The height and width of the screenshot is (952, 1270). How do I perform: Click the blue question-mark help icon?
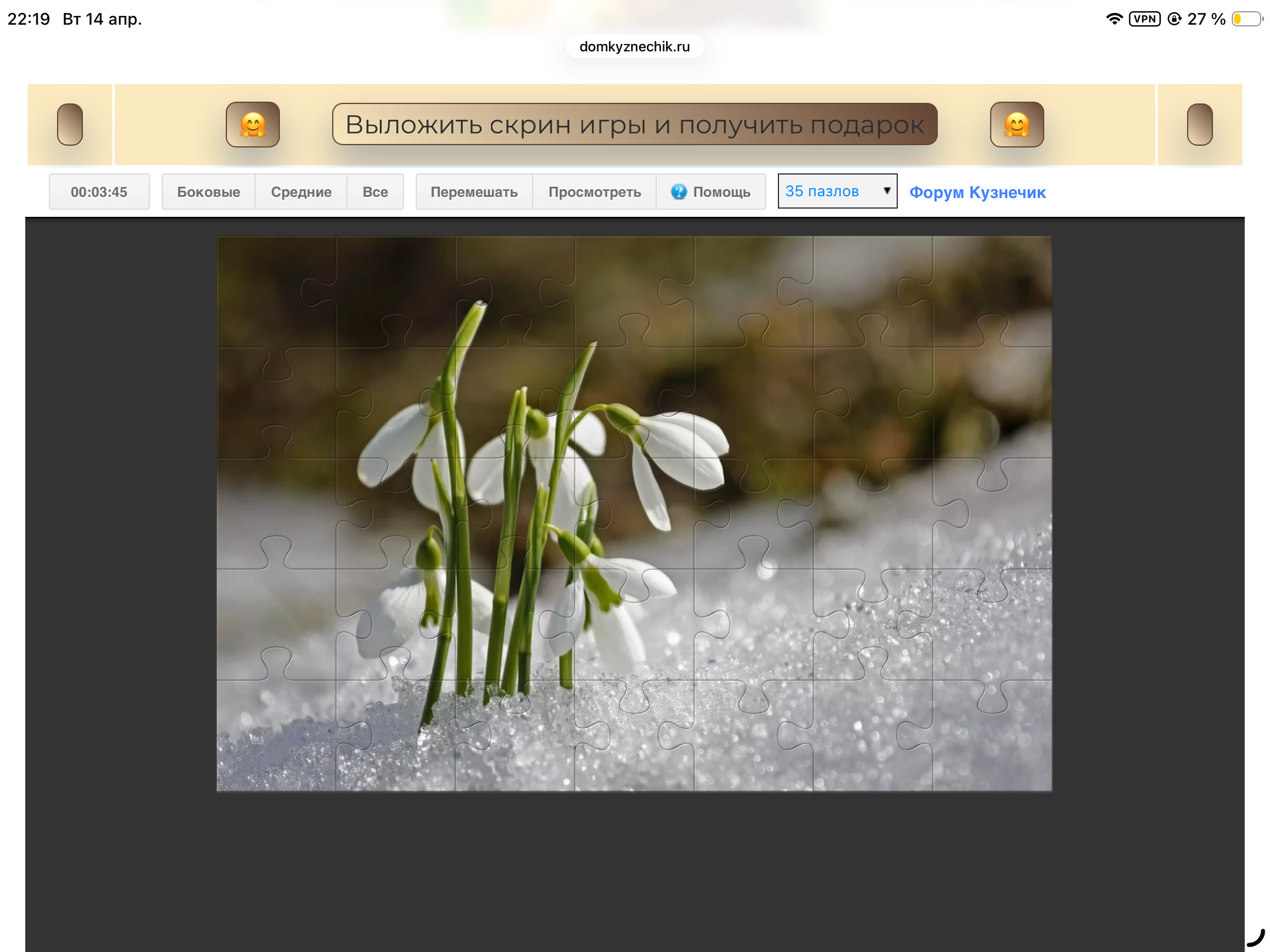[679, 192]
